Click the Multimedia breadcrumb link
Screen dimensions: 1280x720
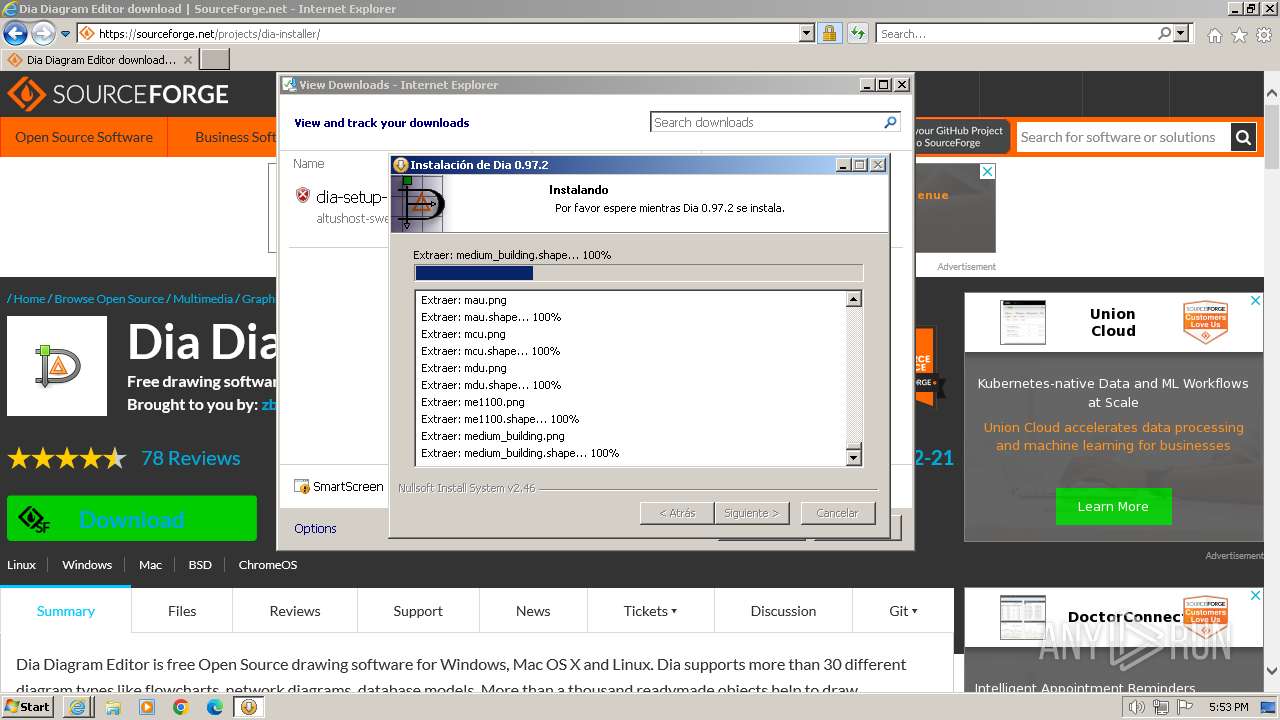[x=202, y=299]
